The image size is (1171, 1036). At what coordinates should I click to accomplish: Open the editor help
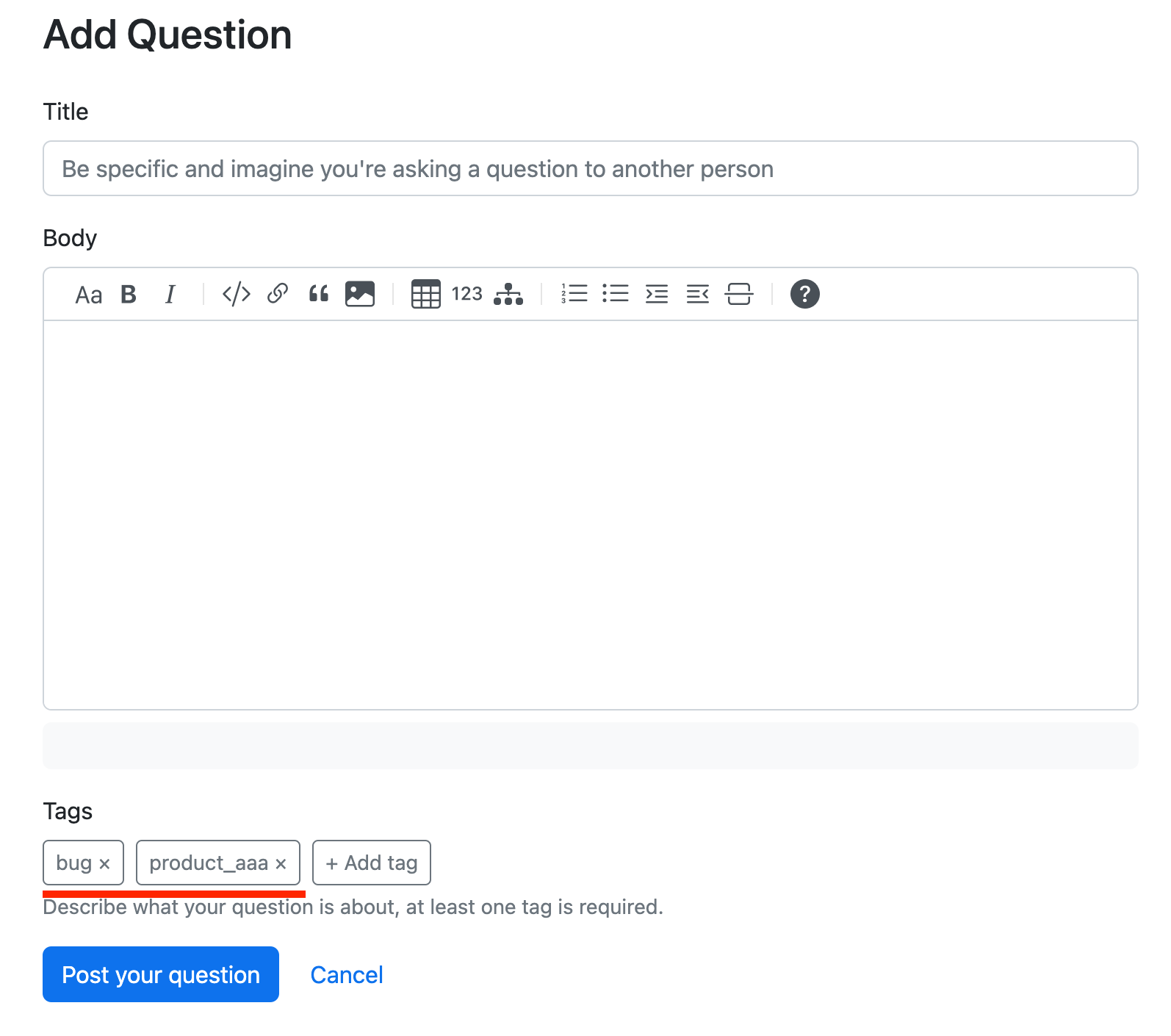click(x=804, y=294)
